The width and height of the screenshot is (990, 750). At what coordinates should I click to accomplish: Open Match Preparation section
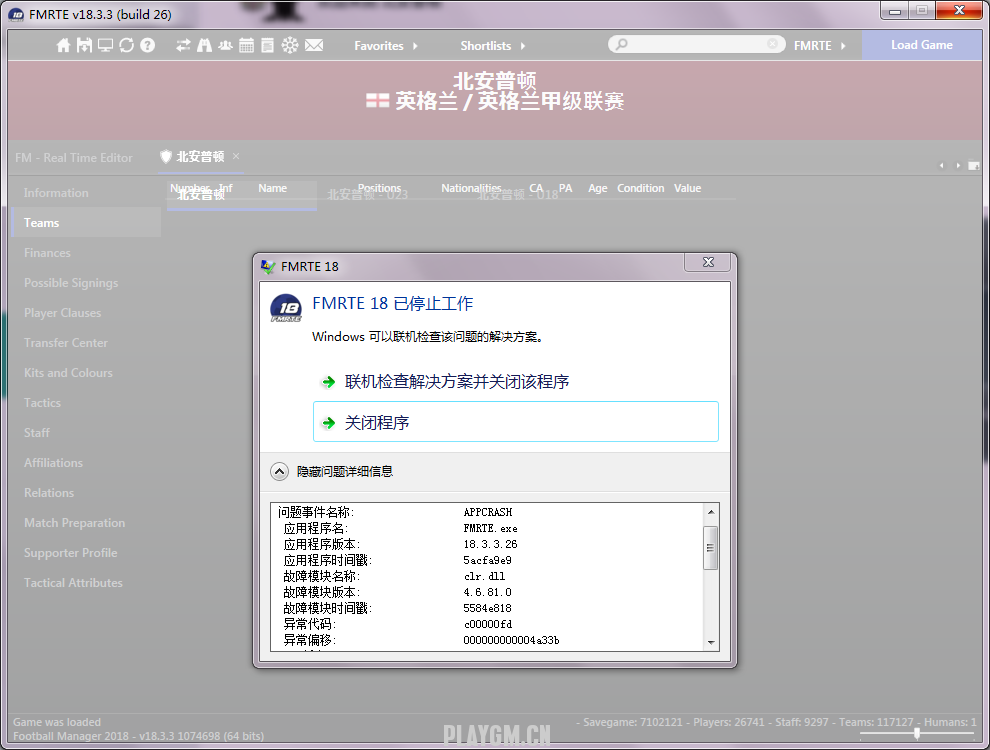point(86,523)
